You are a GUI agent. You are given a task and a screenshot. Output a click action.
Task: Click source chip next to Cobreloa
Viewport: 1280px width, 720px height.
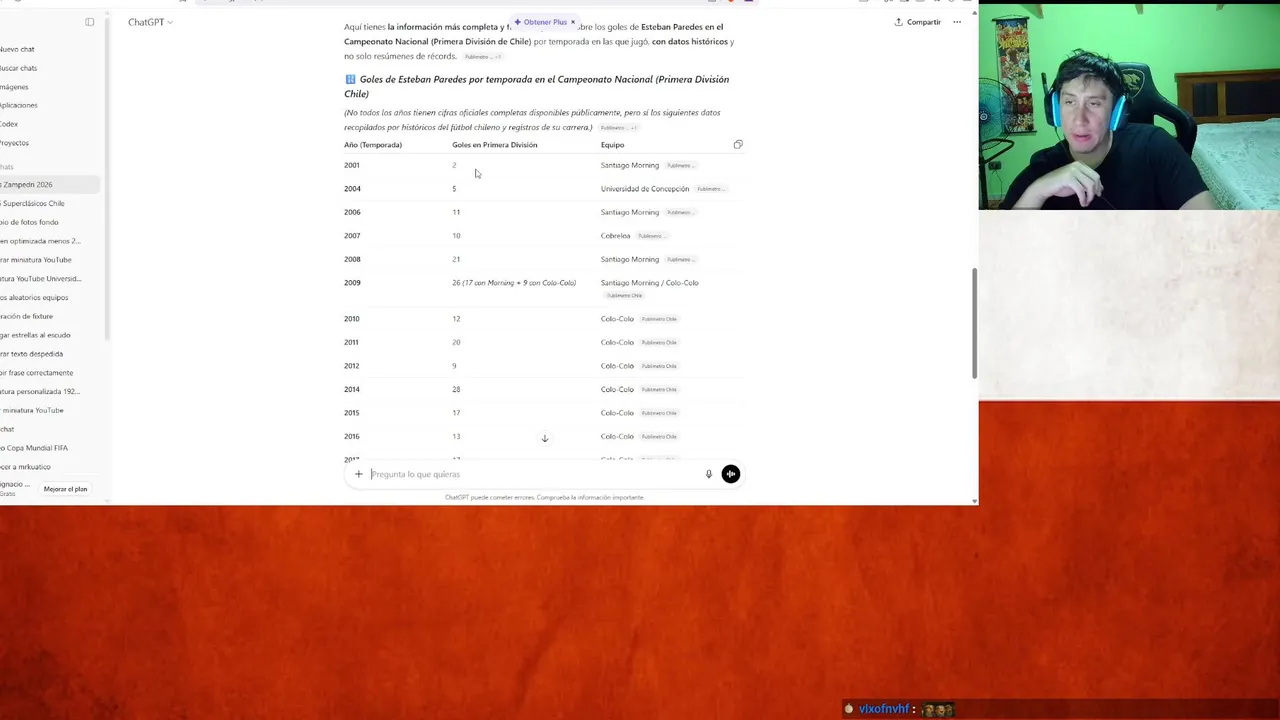click(x=651, y=236)
